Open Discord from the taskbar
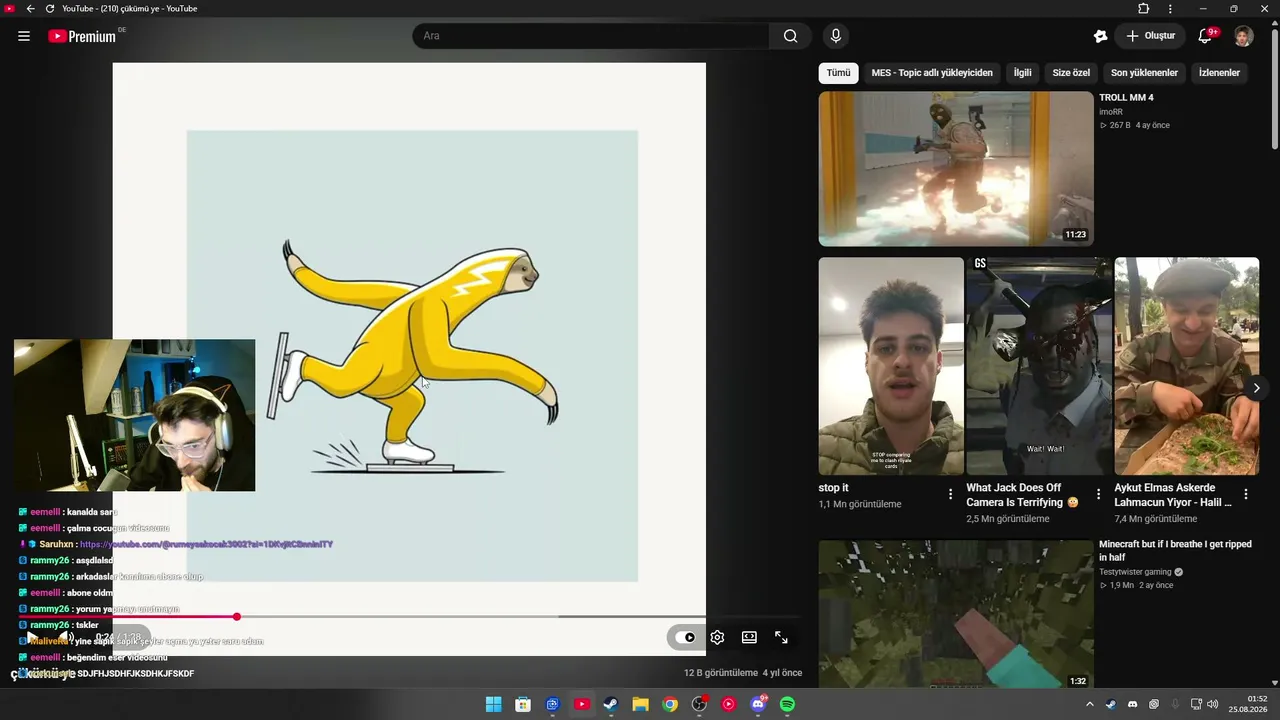The image size is (1280, 720). [x=758, y=704]
